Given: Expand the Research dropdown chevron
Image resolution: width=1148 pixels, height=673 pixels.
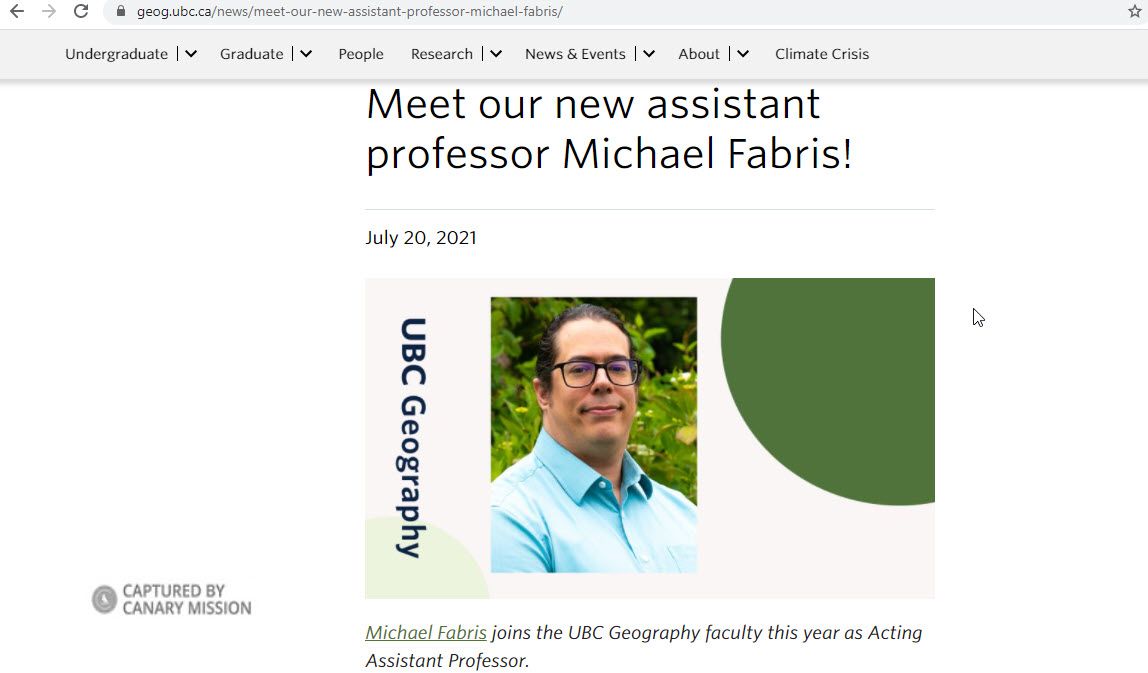Looking at the screenshot, I should (495, 54).
